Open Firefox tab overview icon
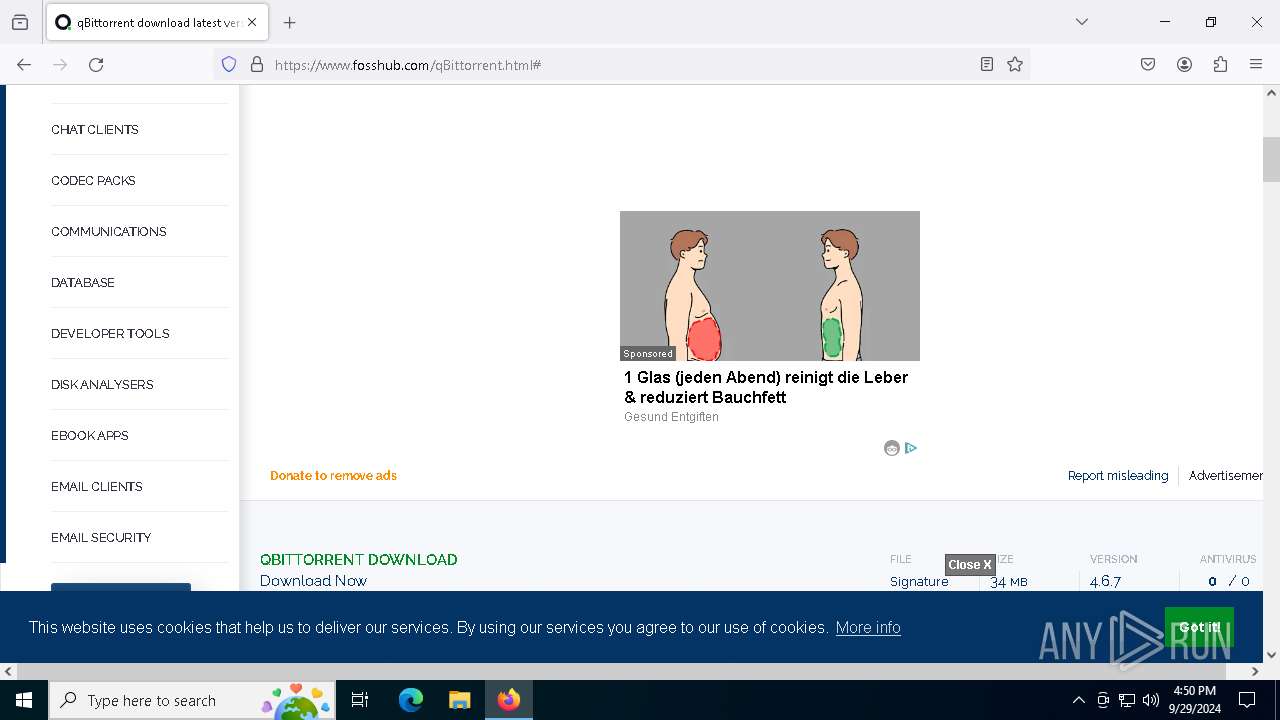The image size is (1280, 720). [20, 22]
